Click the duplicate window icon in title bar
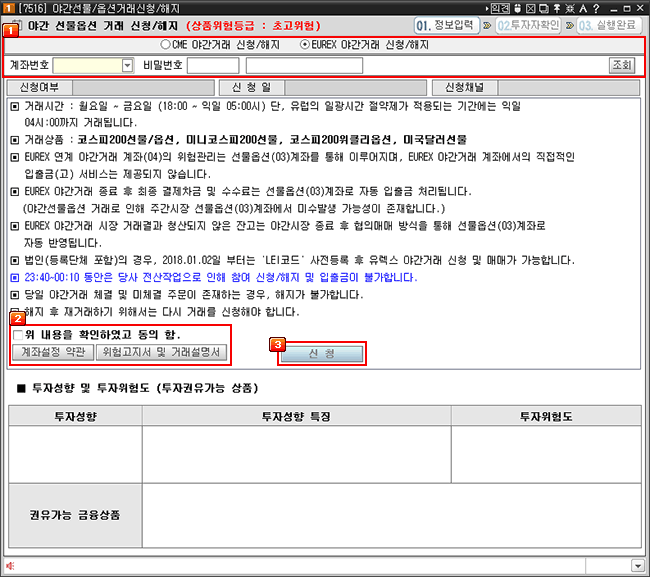 click(543, 8)
